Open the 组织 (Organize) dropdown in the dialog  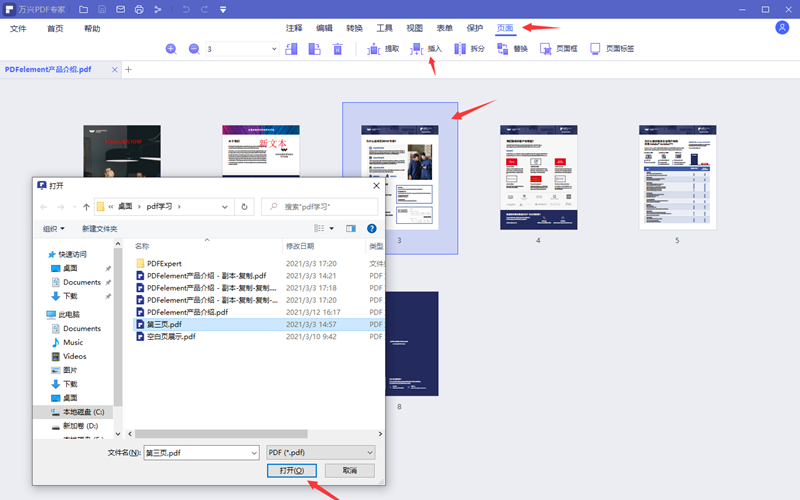point(54,228)
